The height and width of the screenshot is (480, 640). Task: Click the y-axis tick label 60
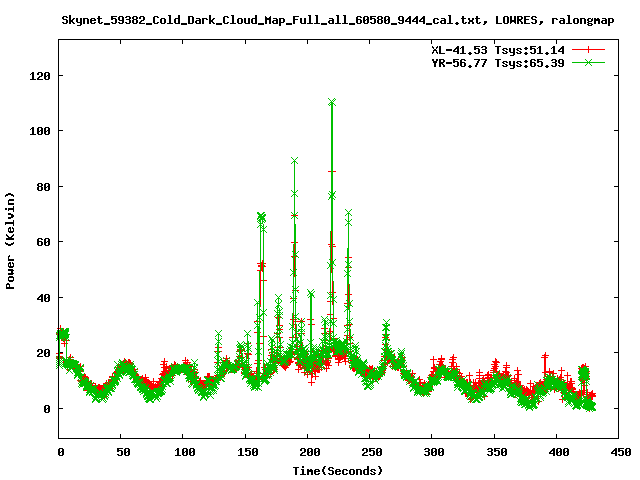point(43,242)
